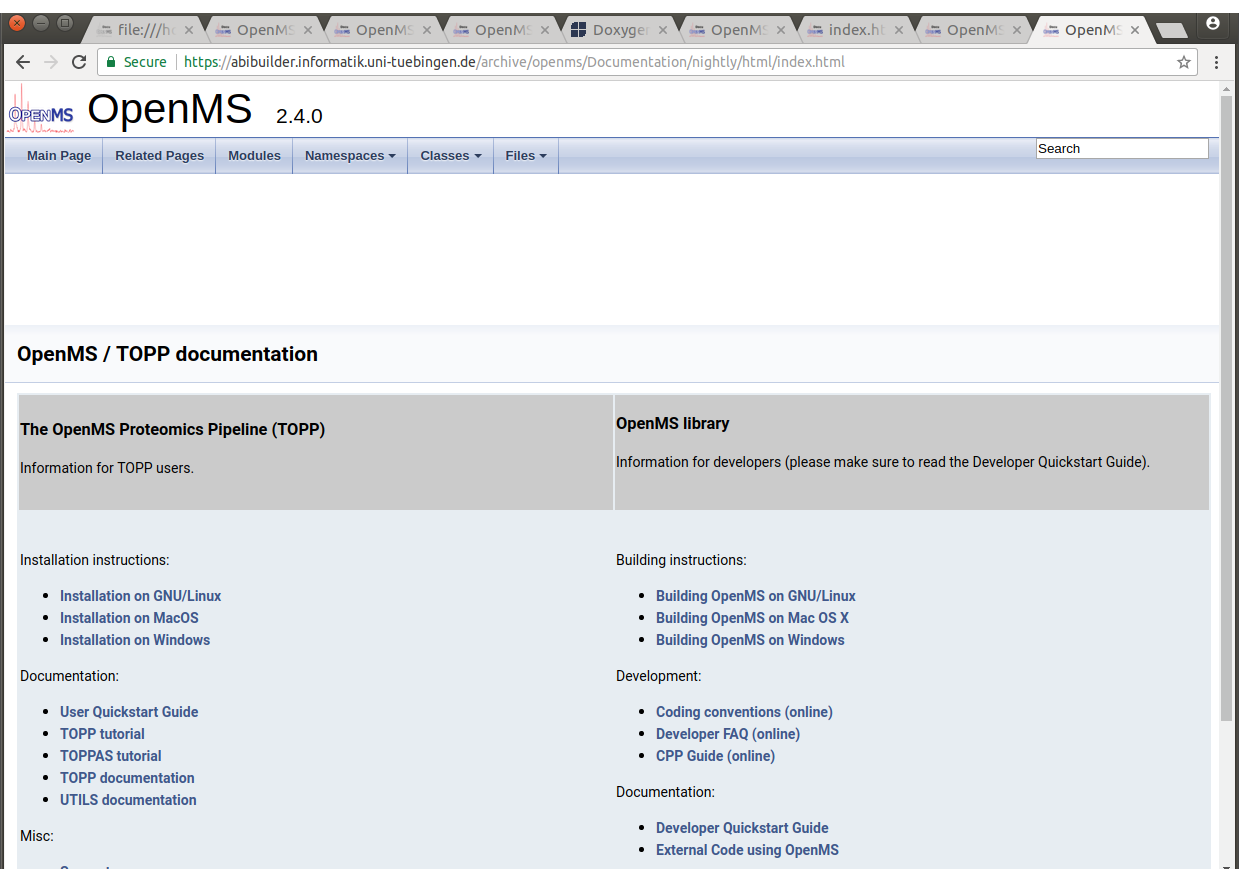Open External Code using OpenMS link
This screenshot has width=1239, height=882.
click(747, 850)
